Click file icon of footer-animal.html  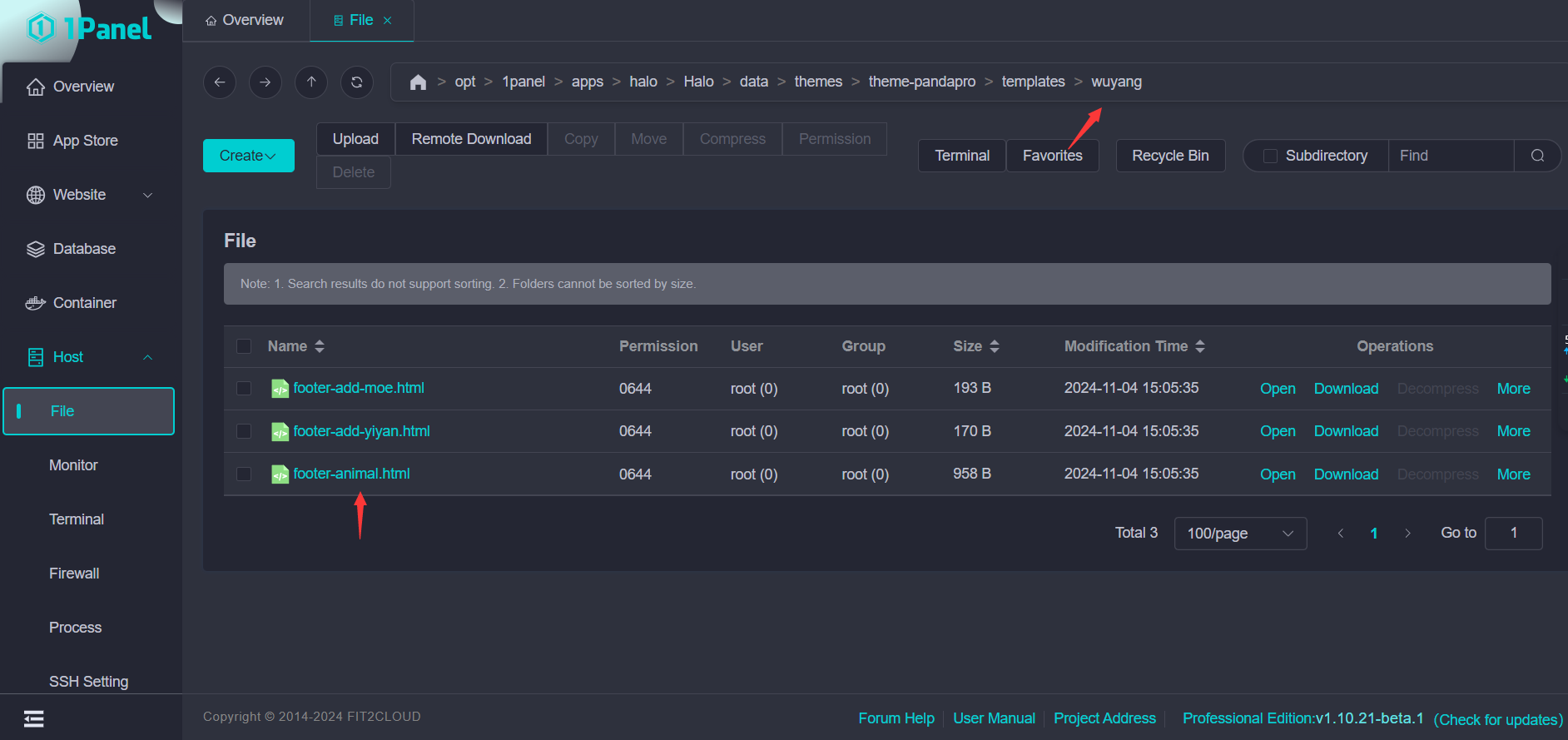(280, 474)
